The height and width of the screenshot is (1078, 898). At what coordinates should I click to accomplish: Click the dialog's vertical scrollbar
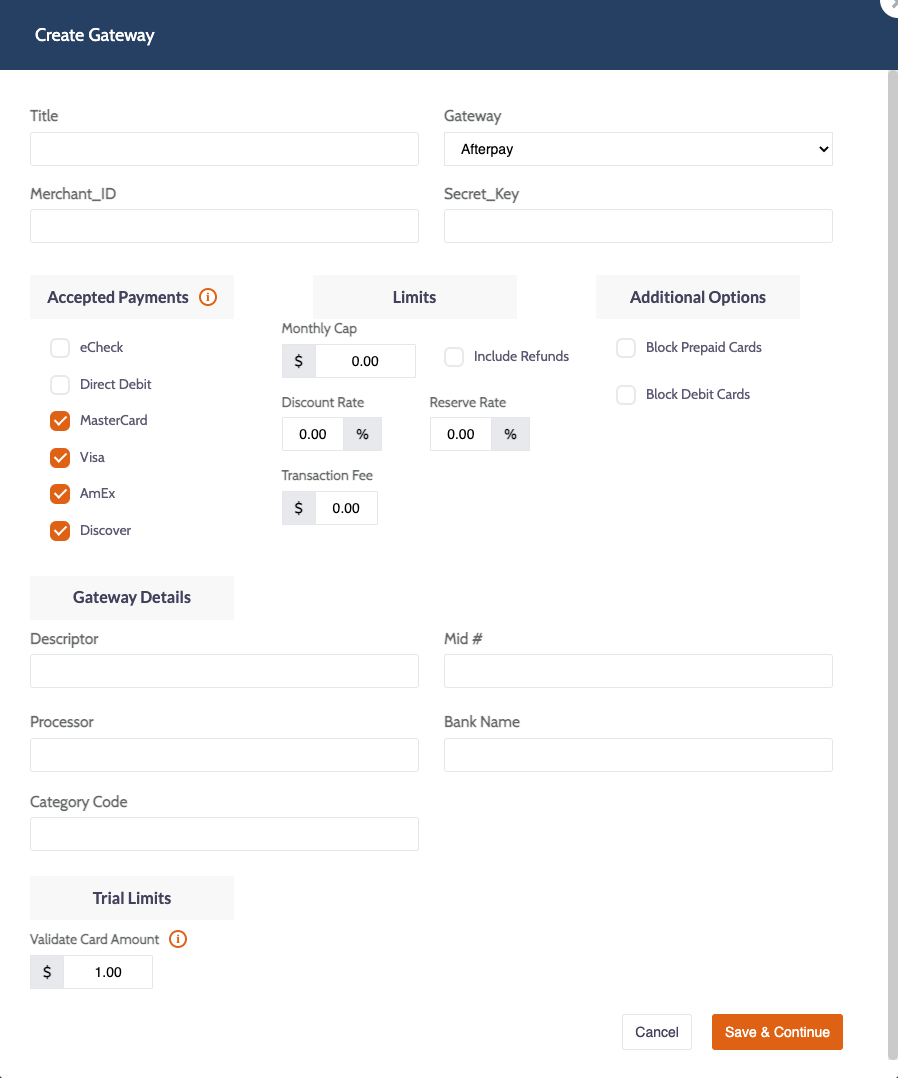pyautogui.click(x=892, y=560)
